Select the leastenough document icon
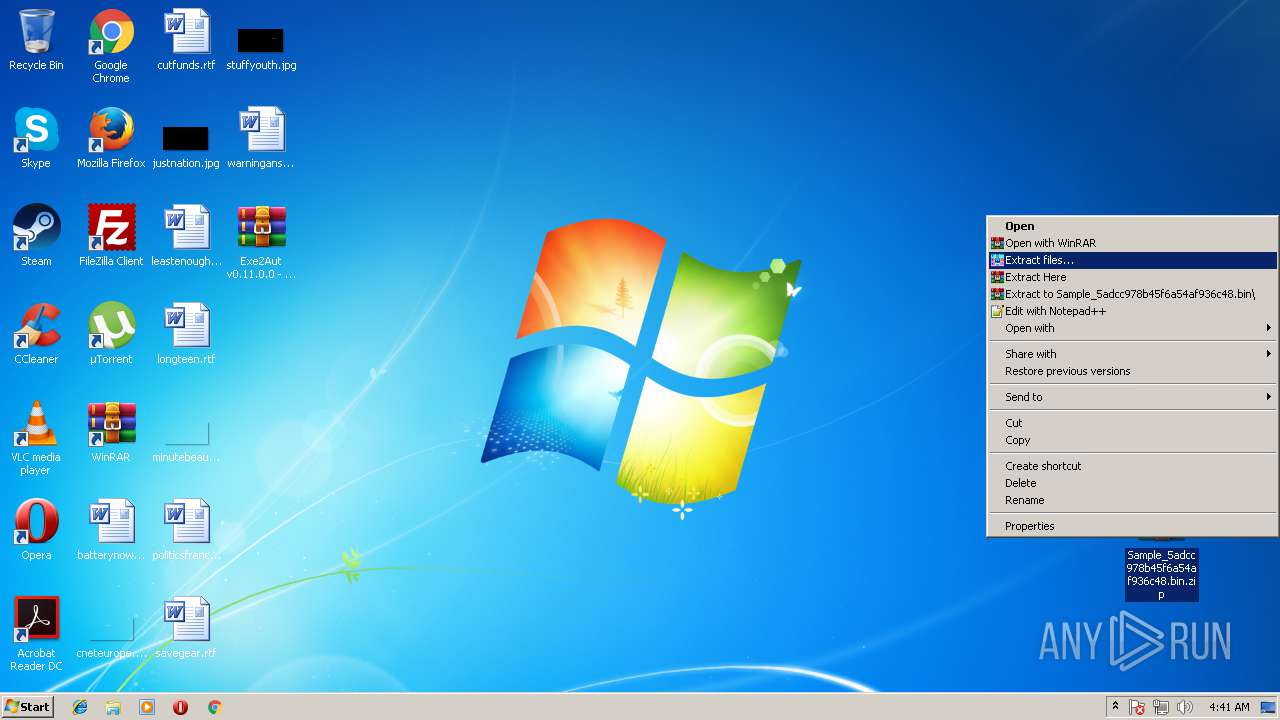This screenshot has width=1280, height=720. 186,237
